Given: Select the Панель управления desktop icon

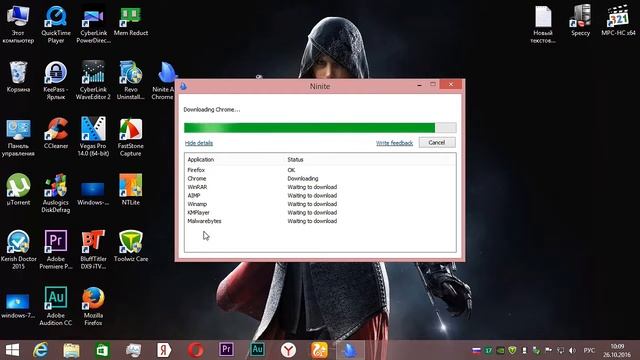Looking at the screenshot, I should click(x=18, y=137).
